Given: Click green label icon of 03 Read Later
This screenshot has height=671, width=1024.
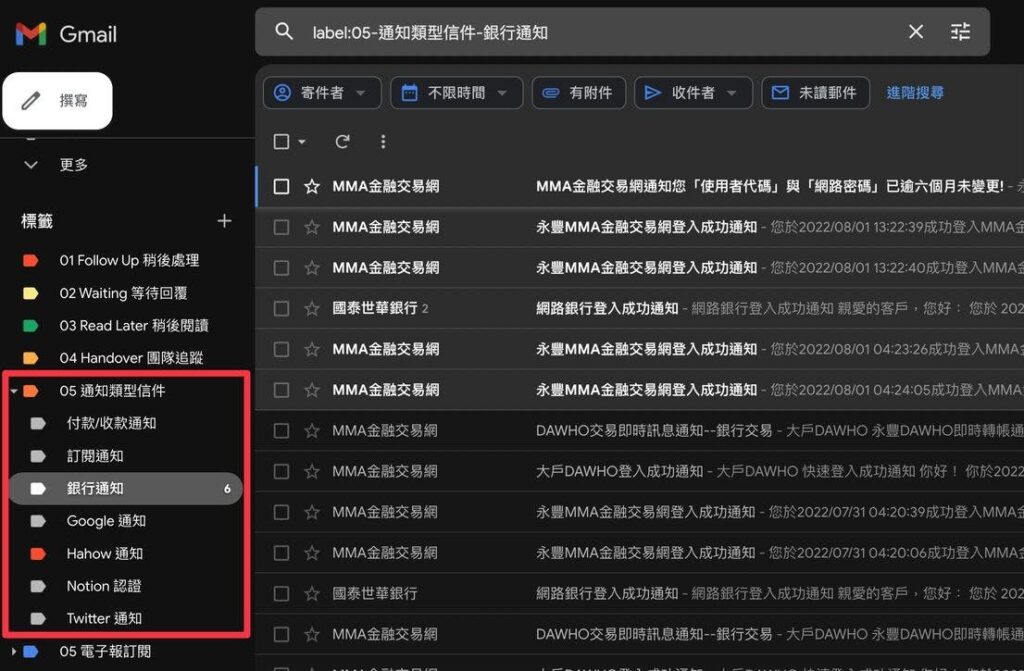Looking at the screenshot, I should tap(31, 325).
